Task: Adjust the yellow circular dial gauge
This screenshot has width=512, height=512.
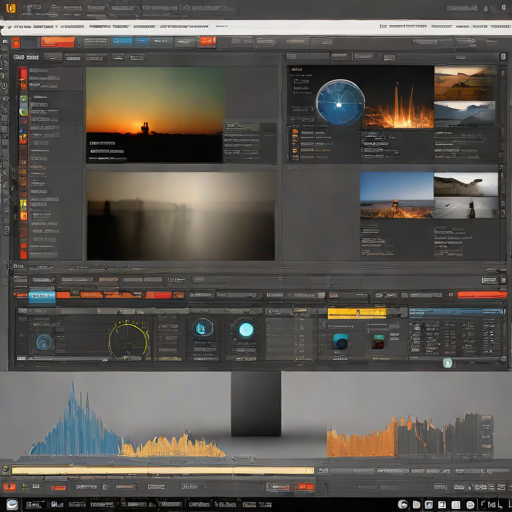Action: click(x=128, y=340)
